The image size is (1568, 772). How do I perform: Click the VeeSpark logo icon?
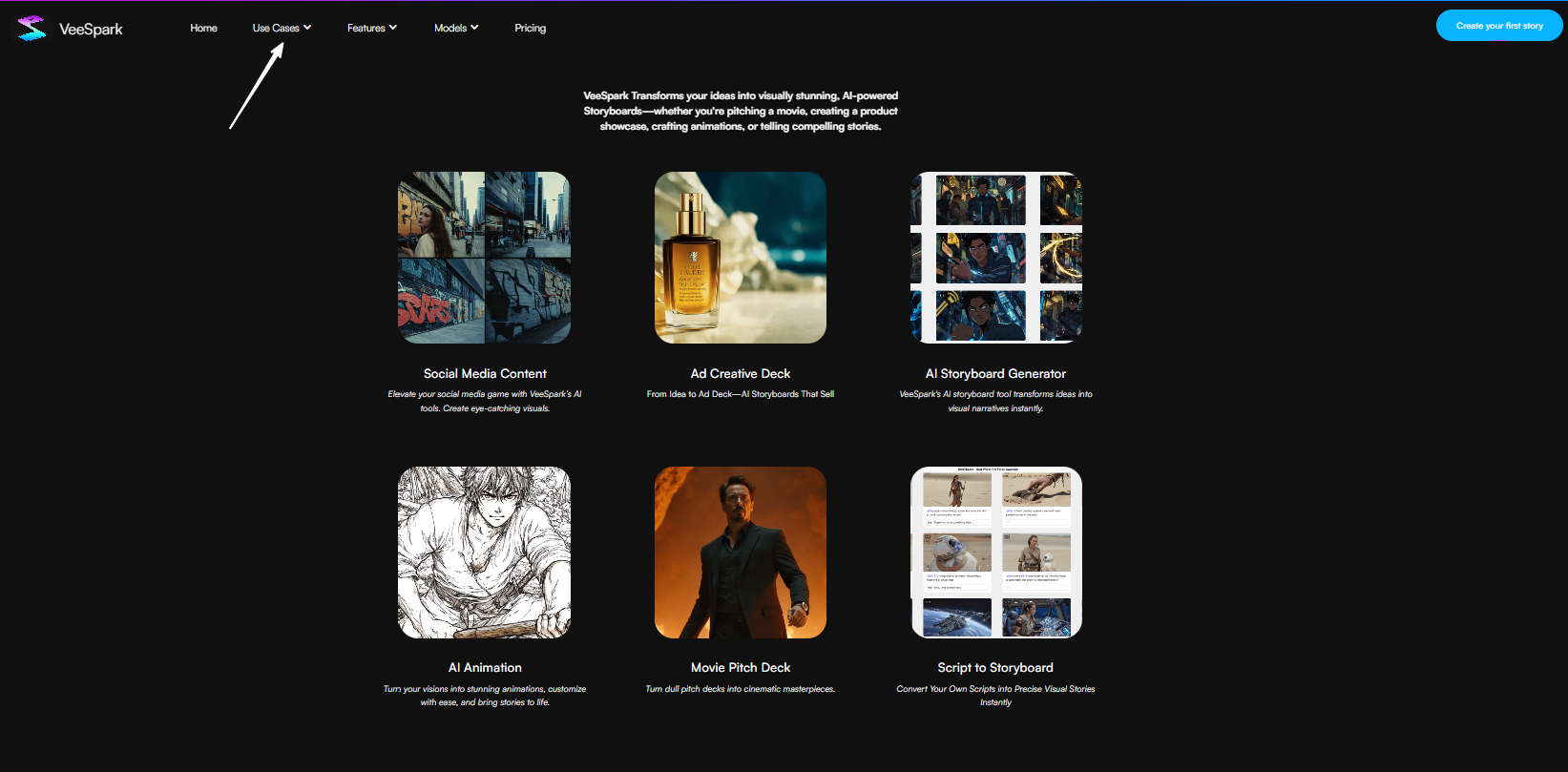coord(31,29)
